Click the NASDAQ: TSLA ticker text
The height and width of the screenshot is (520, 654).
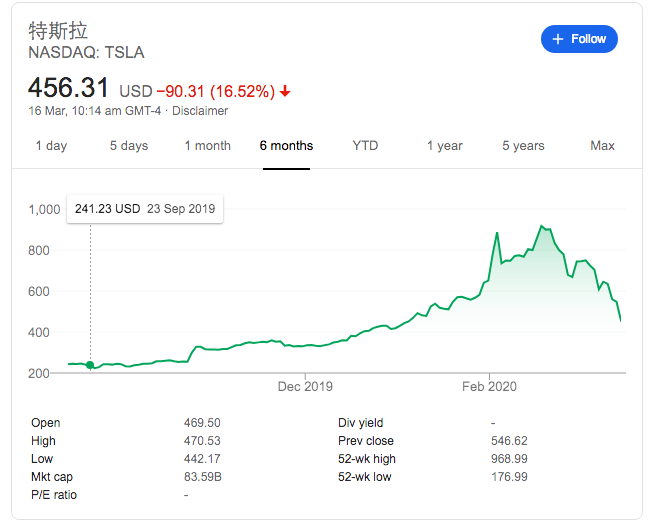[x=86, y=53]
